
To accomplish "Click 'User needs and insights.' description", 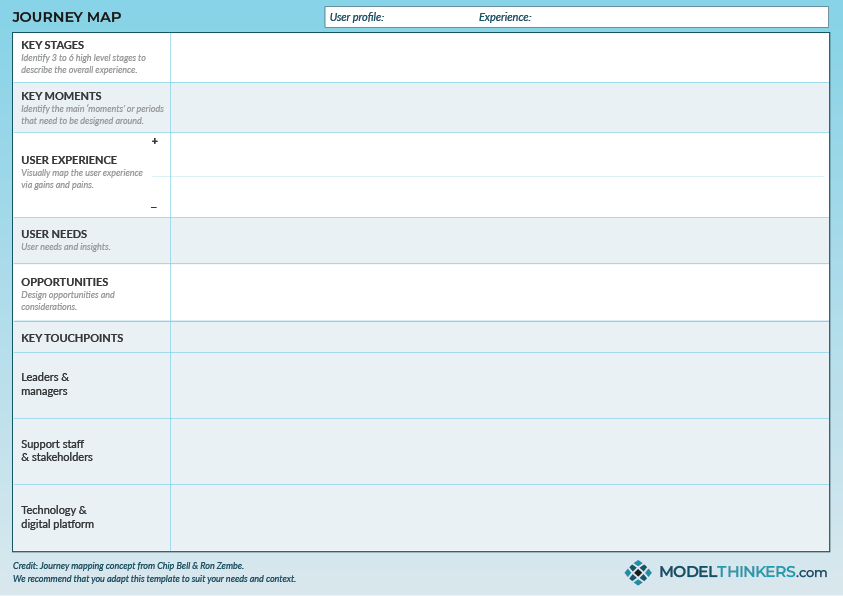I will point(66,247).
